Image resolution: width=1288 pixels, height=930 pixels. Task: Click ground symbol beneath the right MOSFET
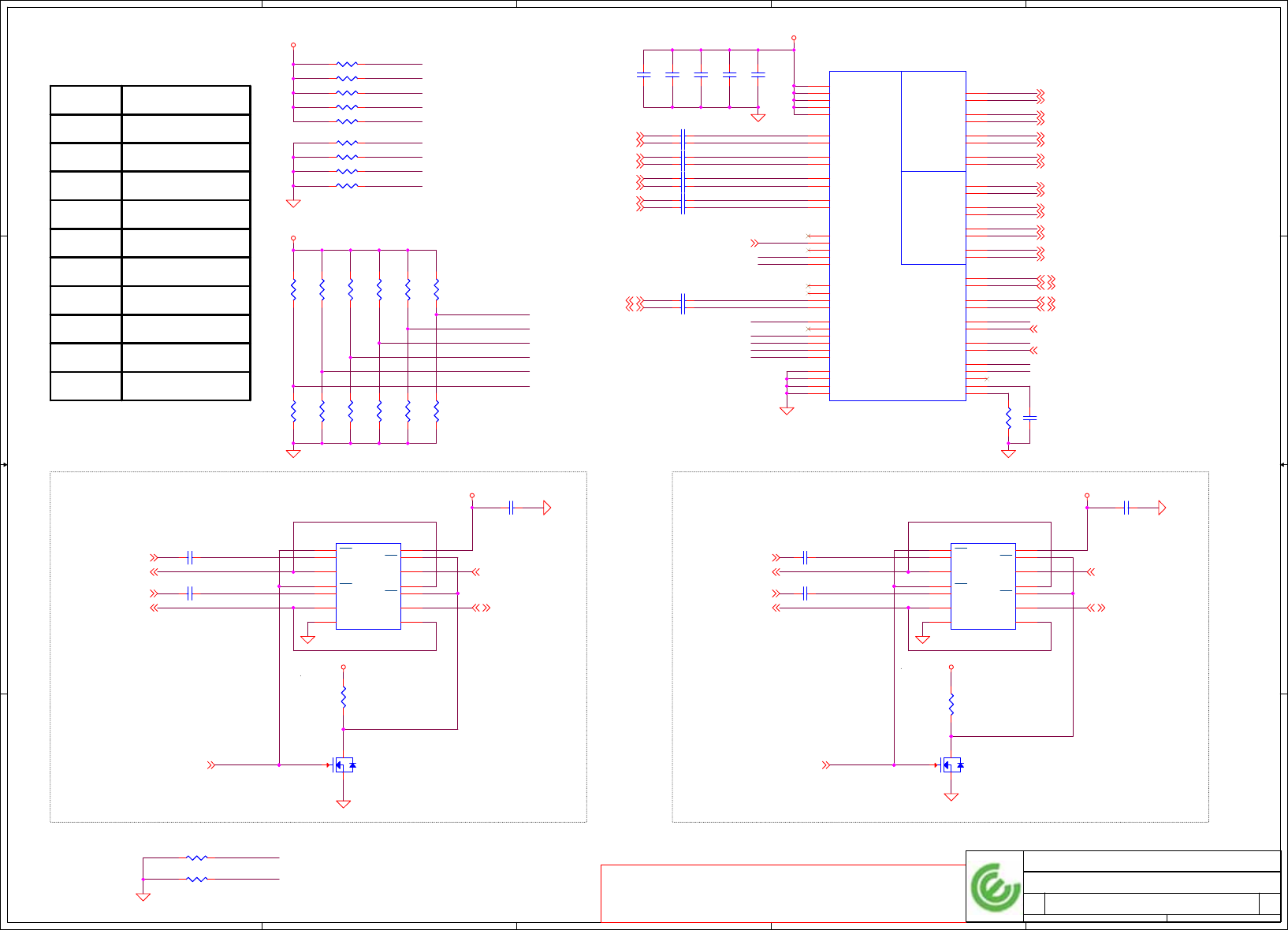click(951, 797)
